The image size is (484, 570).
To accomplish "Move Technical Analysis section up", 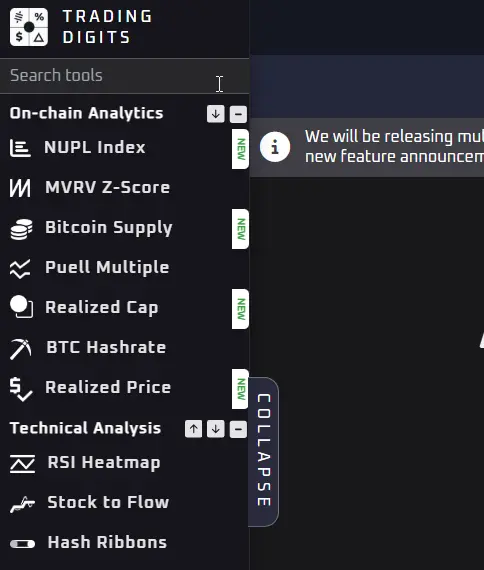I will (x=193, y=429).
